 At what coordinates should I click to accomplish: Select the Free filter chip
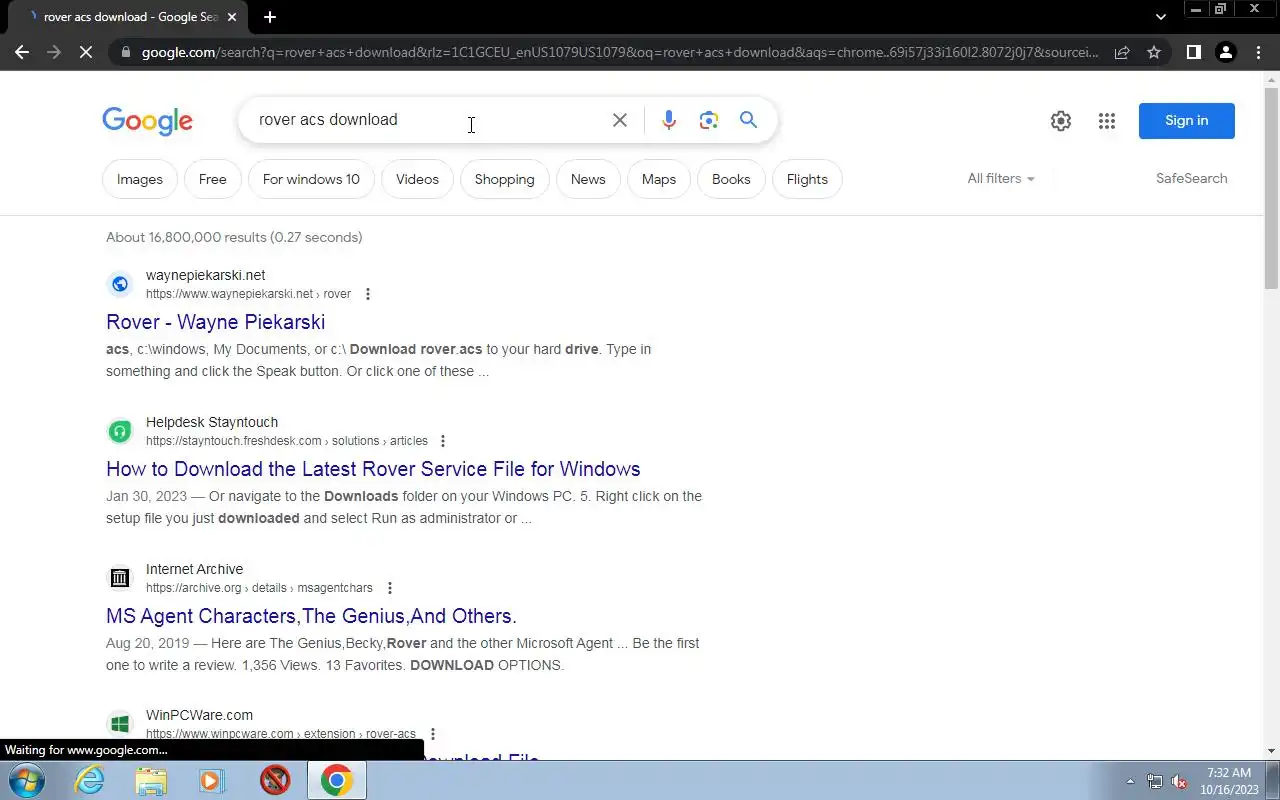[213, 179]
